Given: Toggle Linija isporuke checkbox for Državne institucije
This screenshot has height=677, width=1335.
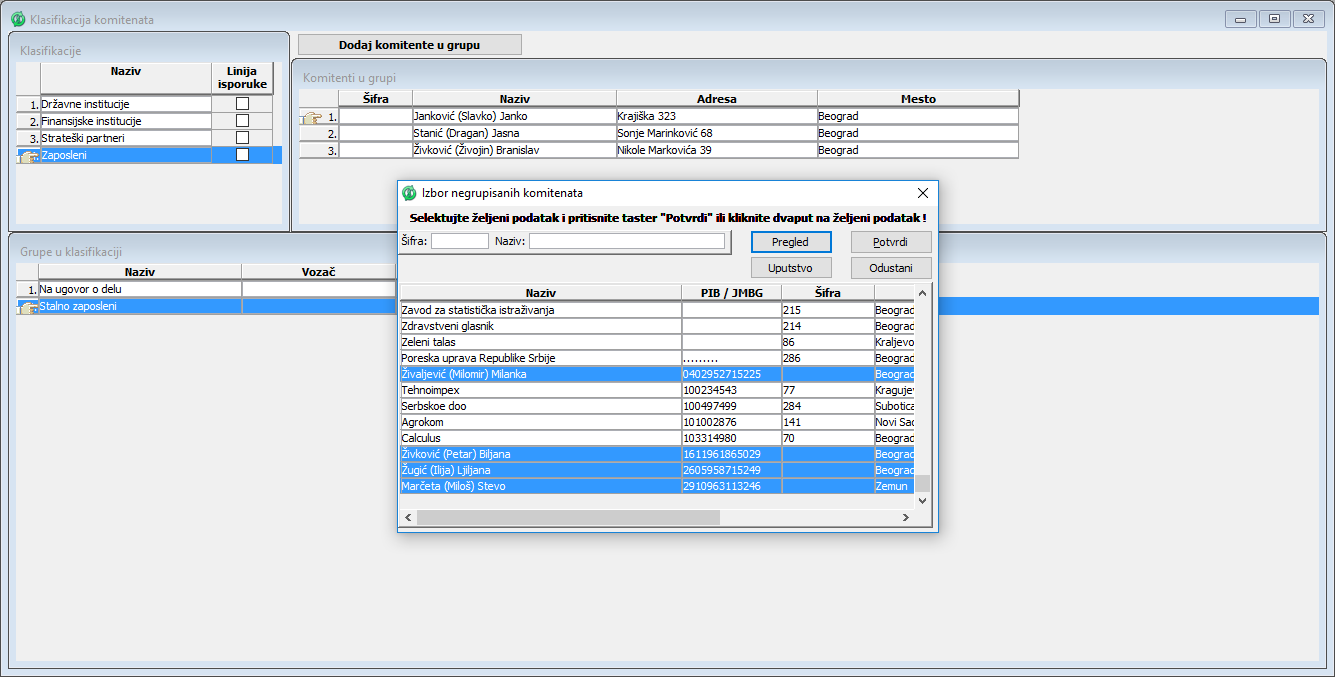Looking at the screenshot, I should point(242,104).
